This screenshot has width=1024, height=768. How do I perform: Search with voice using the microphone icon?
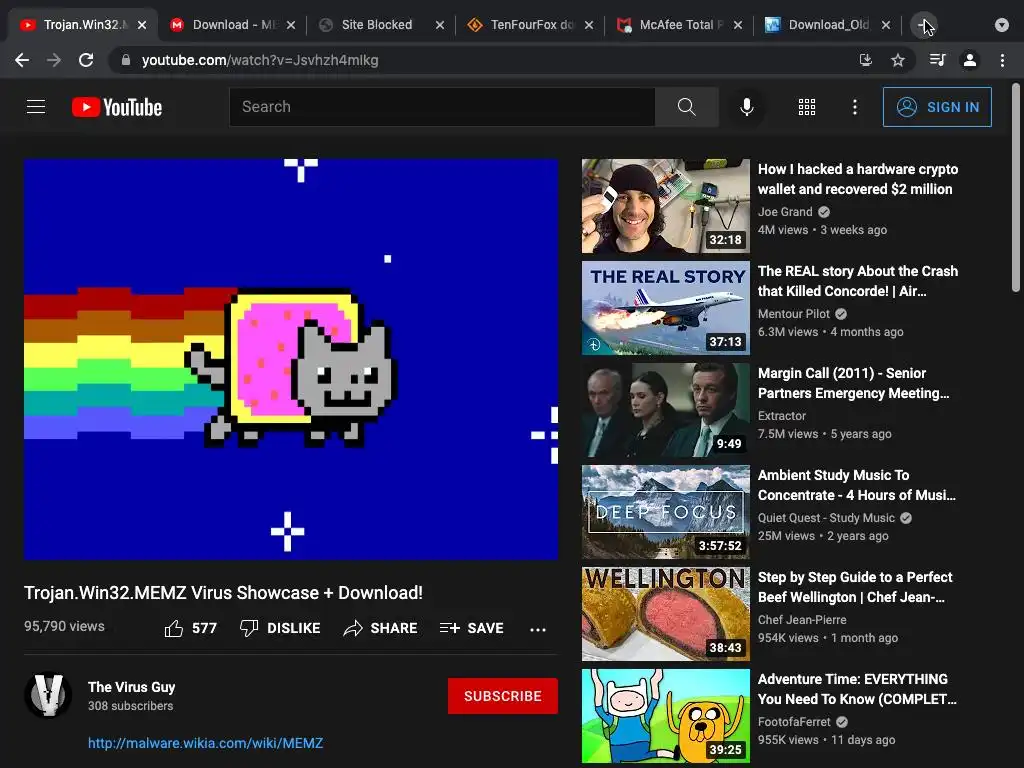(x=746, y=106)
